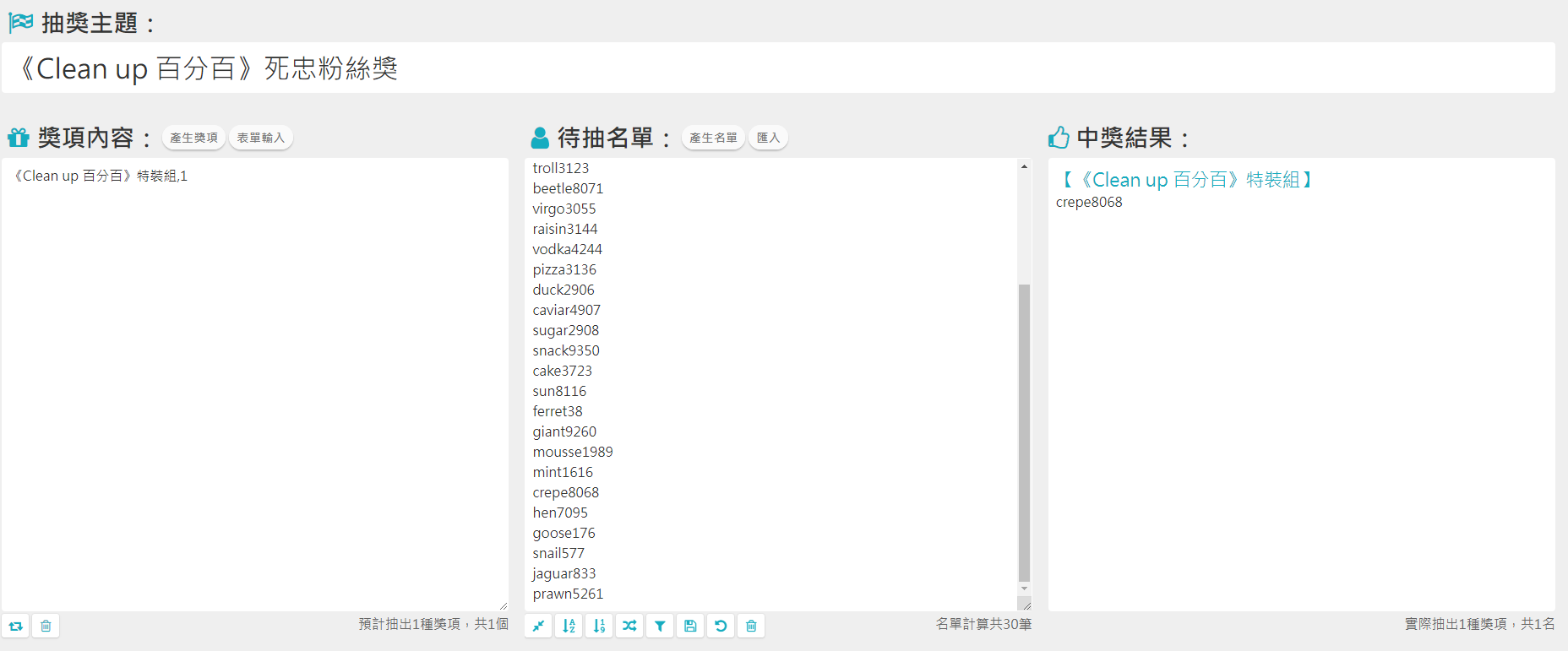Screen dimensions: 1568x651
Task: Select the name goose176 in the list
Action: (563, 533)
